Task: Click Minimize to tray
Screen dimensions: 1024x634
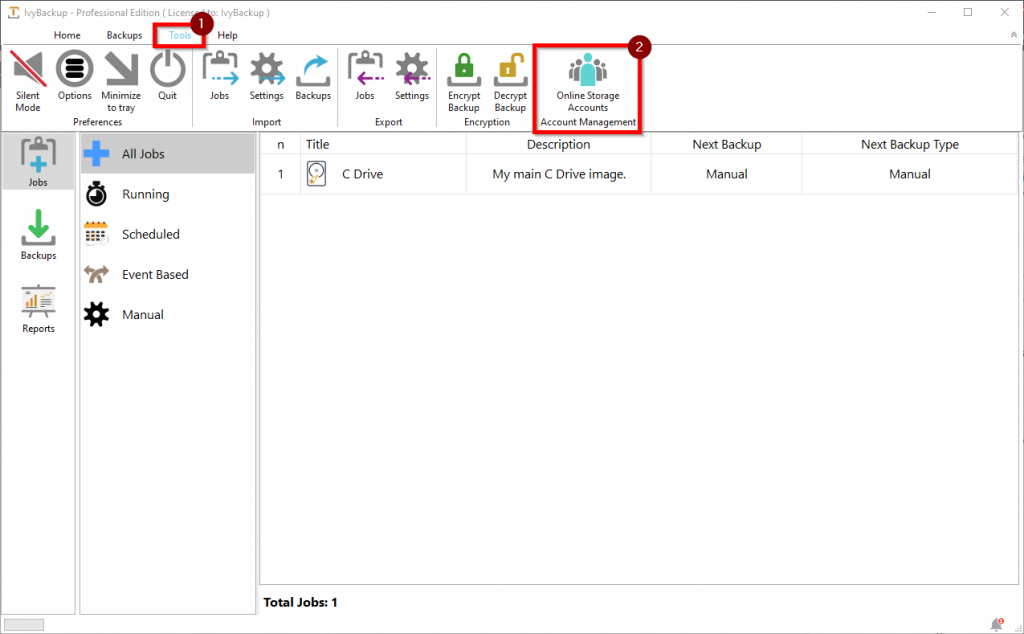Action: [x=120, y=80]
